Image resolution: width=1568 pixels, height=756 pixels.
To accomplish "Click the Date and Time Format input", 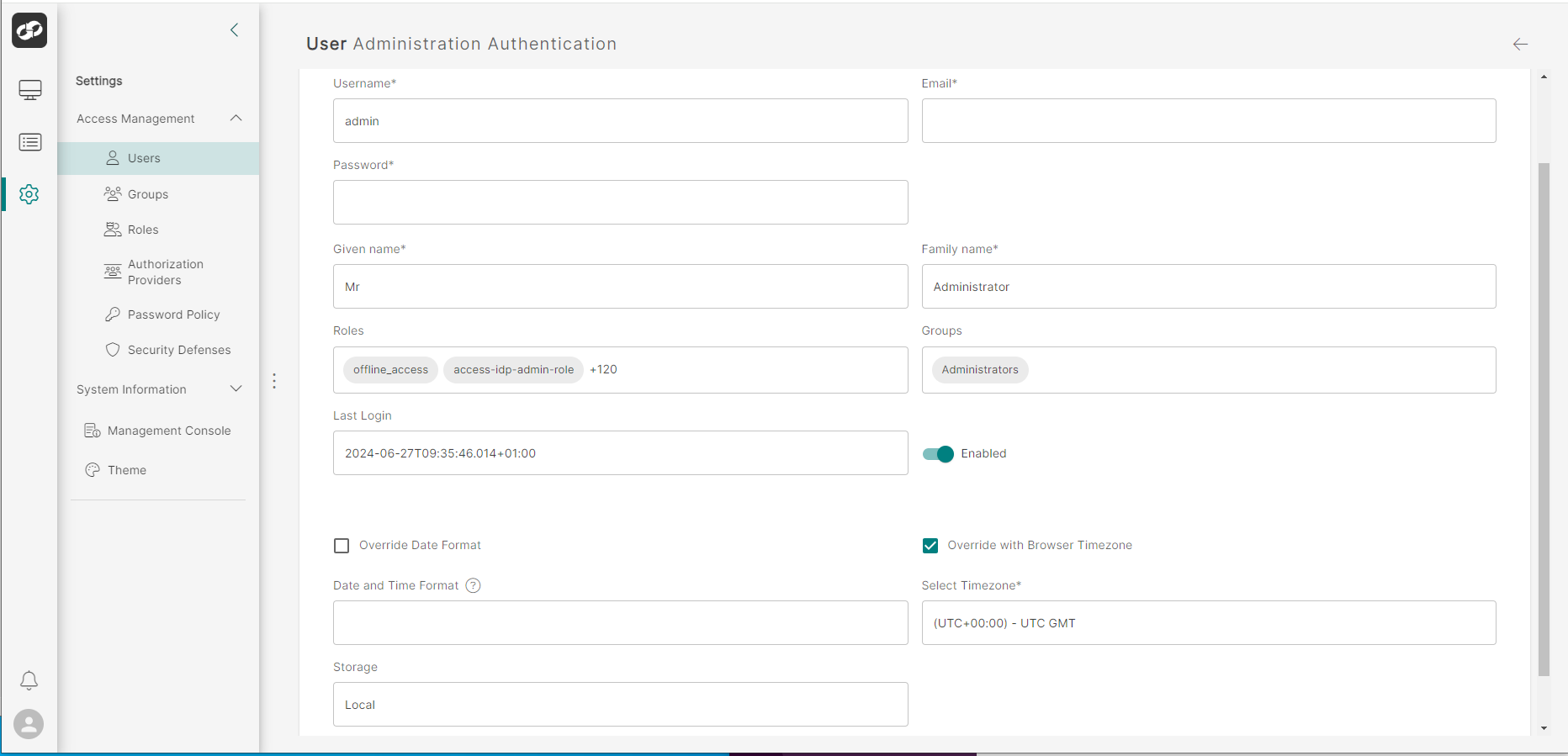I will point(621,623).
